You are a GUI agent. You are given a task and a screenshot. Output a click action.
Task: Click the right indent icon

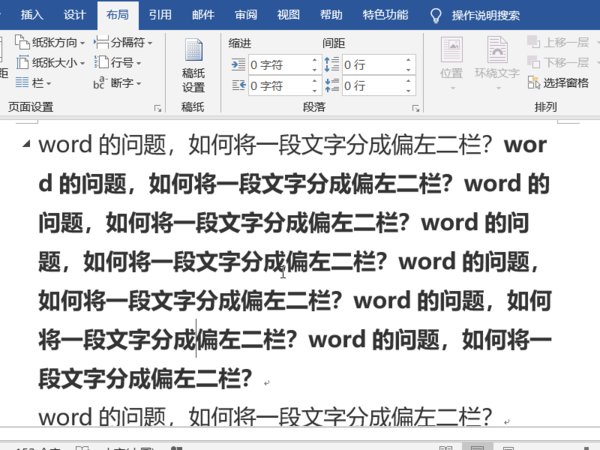pyautogui.click(x=238, y=85)
